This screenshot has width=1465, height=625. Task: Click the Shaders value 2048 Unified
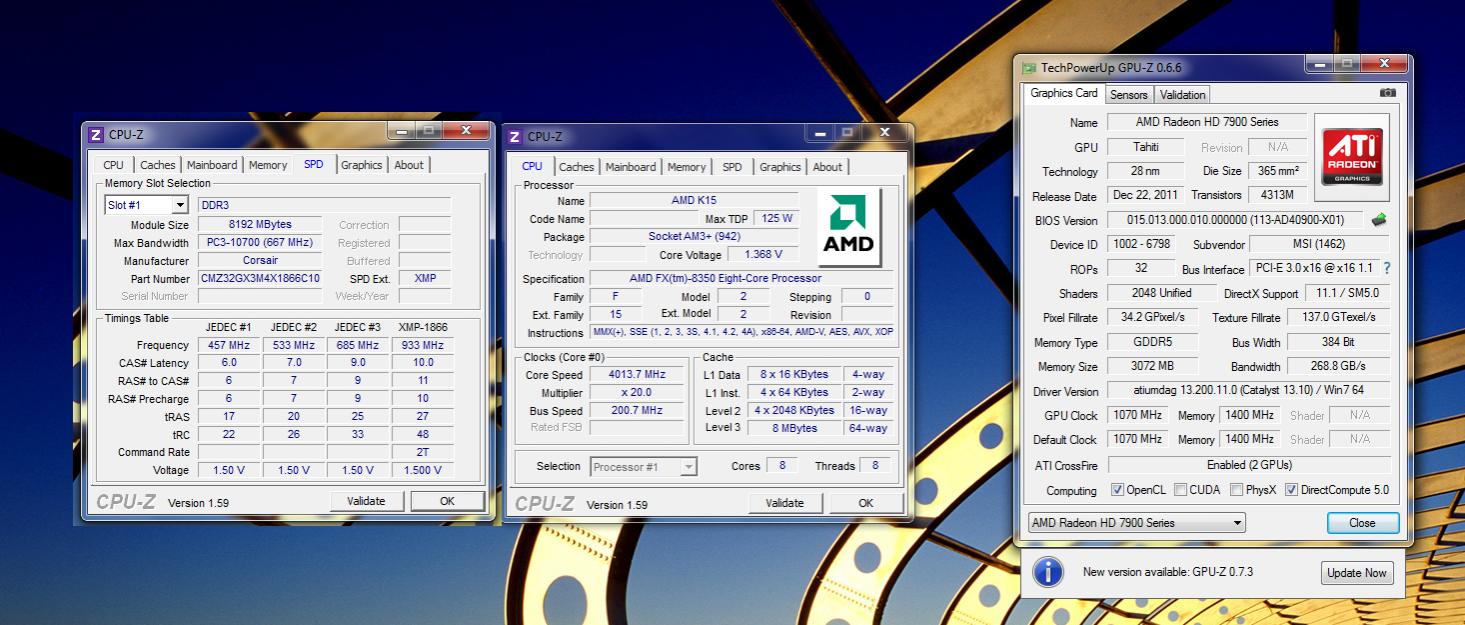(1160, 293)
